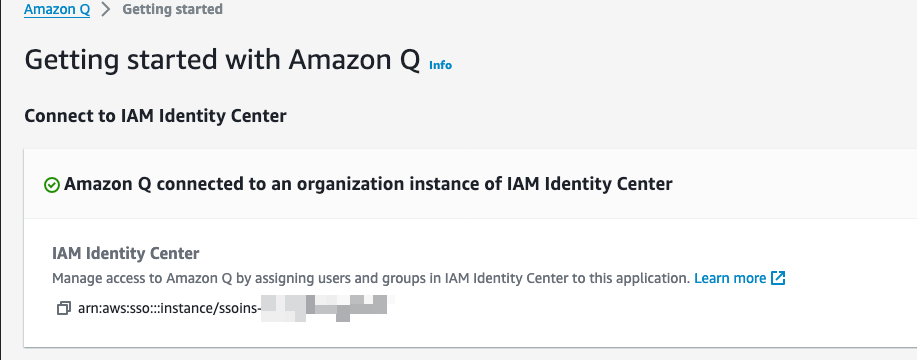Click the green success checkmark icon
917x360 pixels.
(x=52, y=185)
